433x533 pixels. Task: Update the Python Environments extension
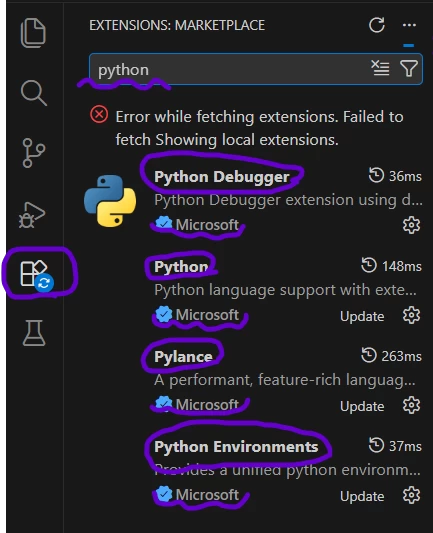pyautogui.click(x=362, y=497)
